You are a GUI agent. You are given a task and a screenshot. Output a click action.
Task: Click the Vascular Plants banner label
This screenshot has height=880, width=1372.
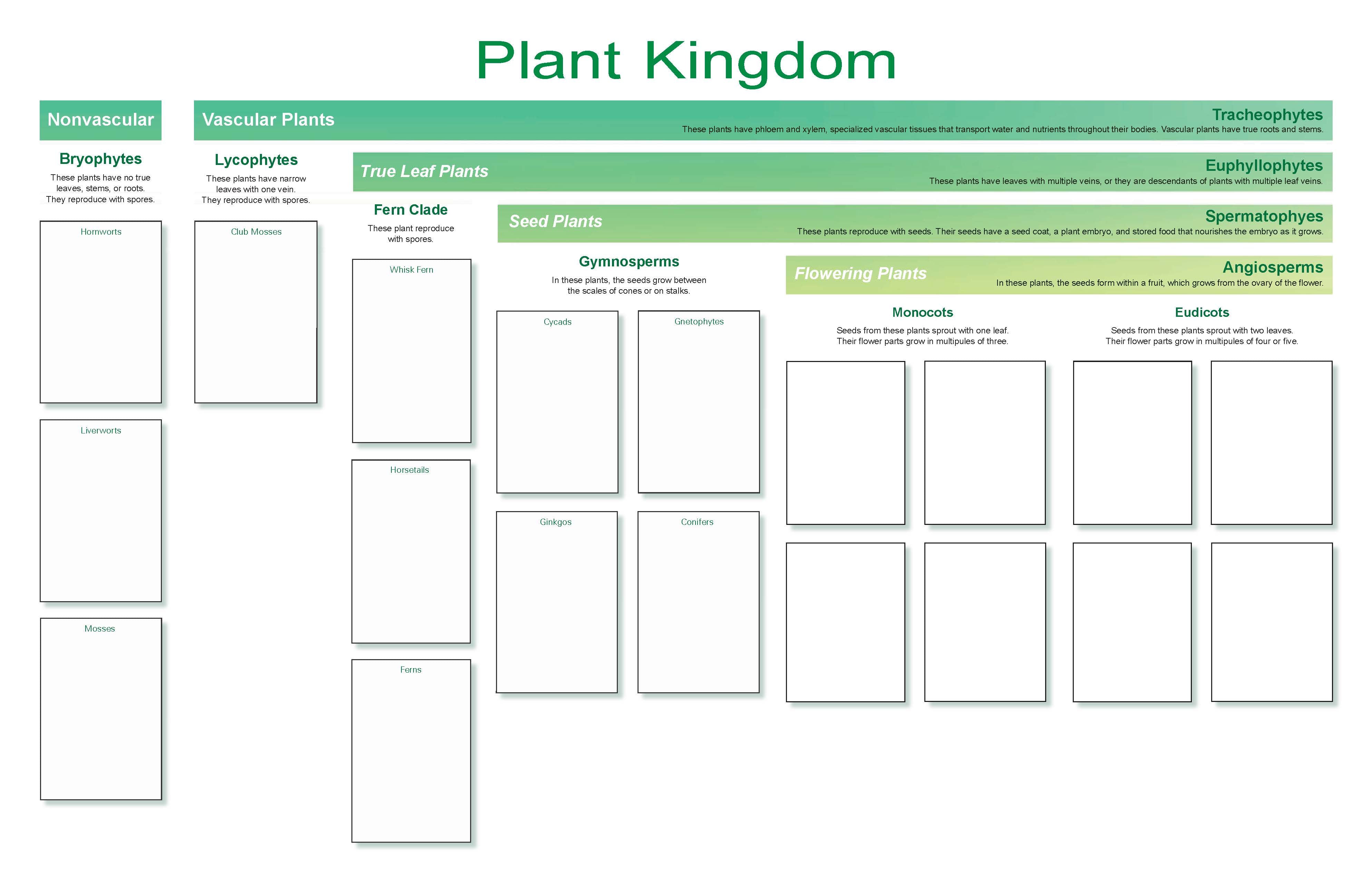coord(268,120)
